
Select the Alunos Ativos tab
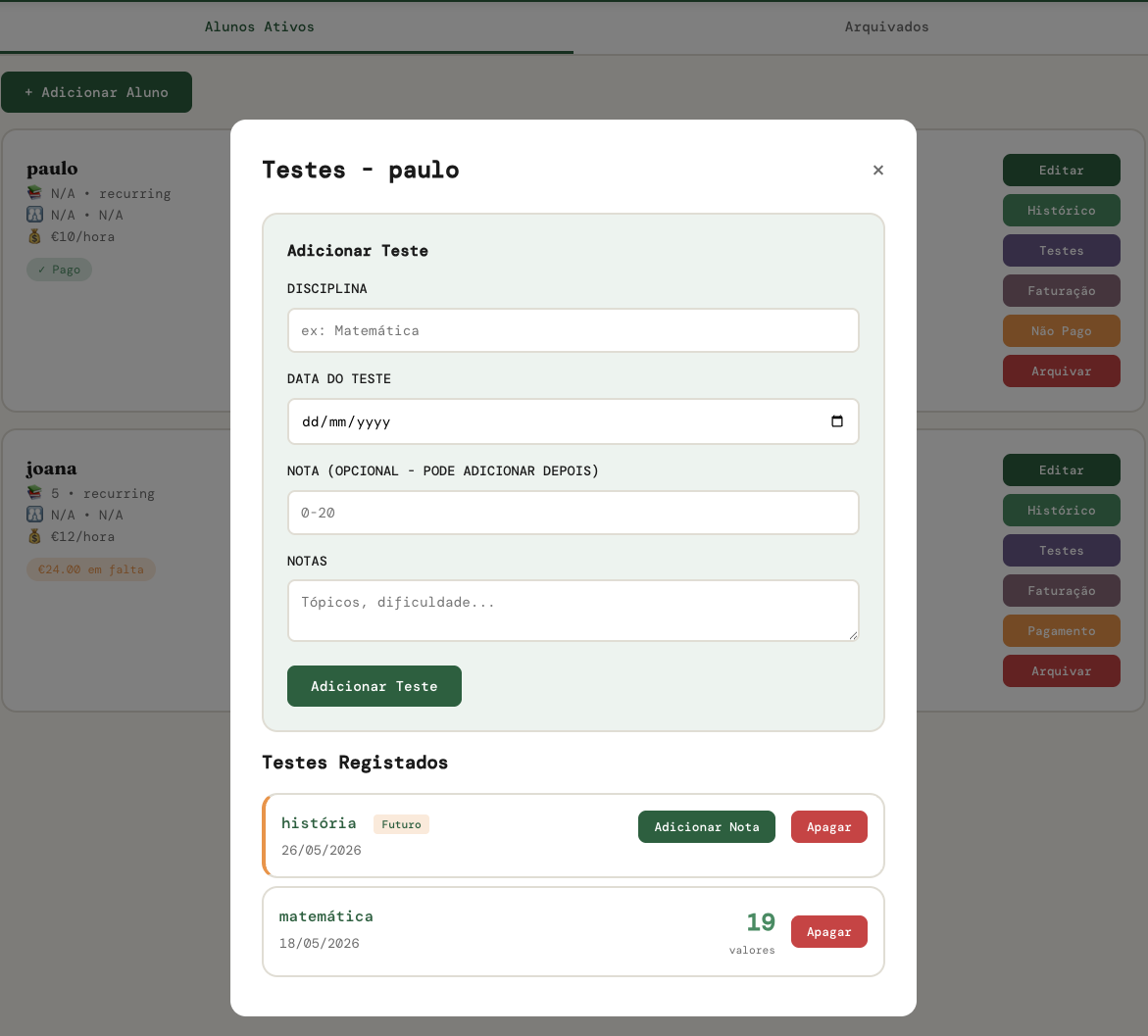click(x=259, y=27)
